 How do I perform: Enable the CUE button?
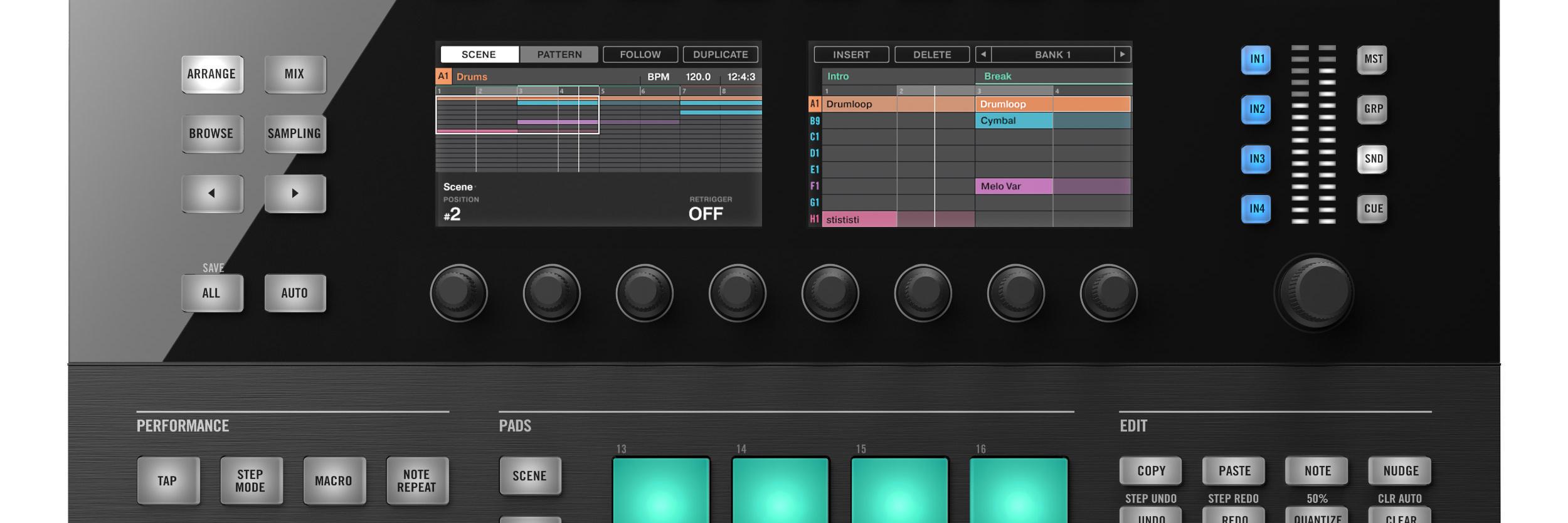tap(1372, 209)
